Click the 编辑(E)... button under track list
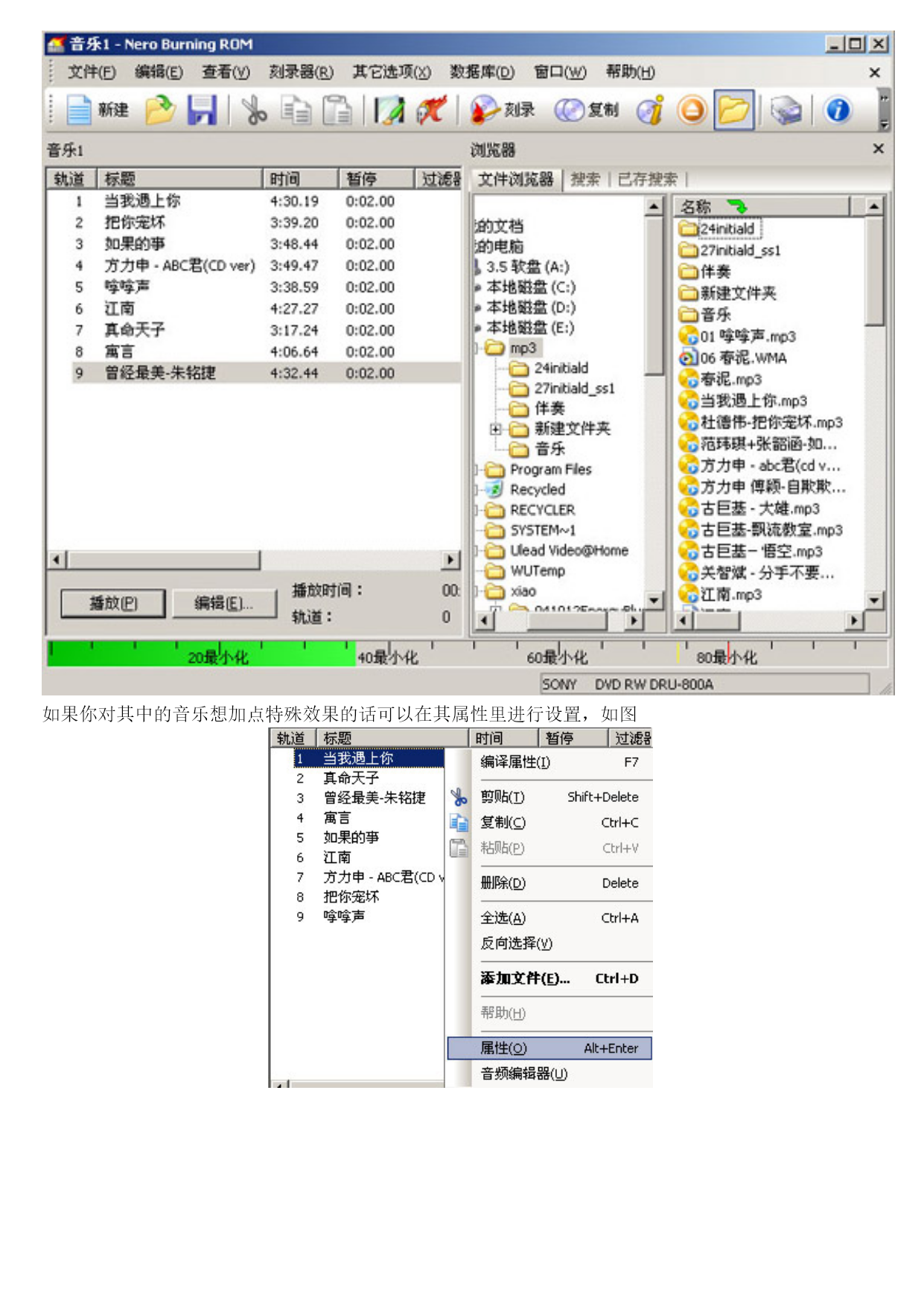The width and height of the screenshot is (924, 1306). pyautogui.click(x=223, y=603)
